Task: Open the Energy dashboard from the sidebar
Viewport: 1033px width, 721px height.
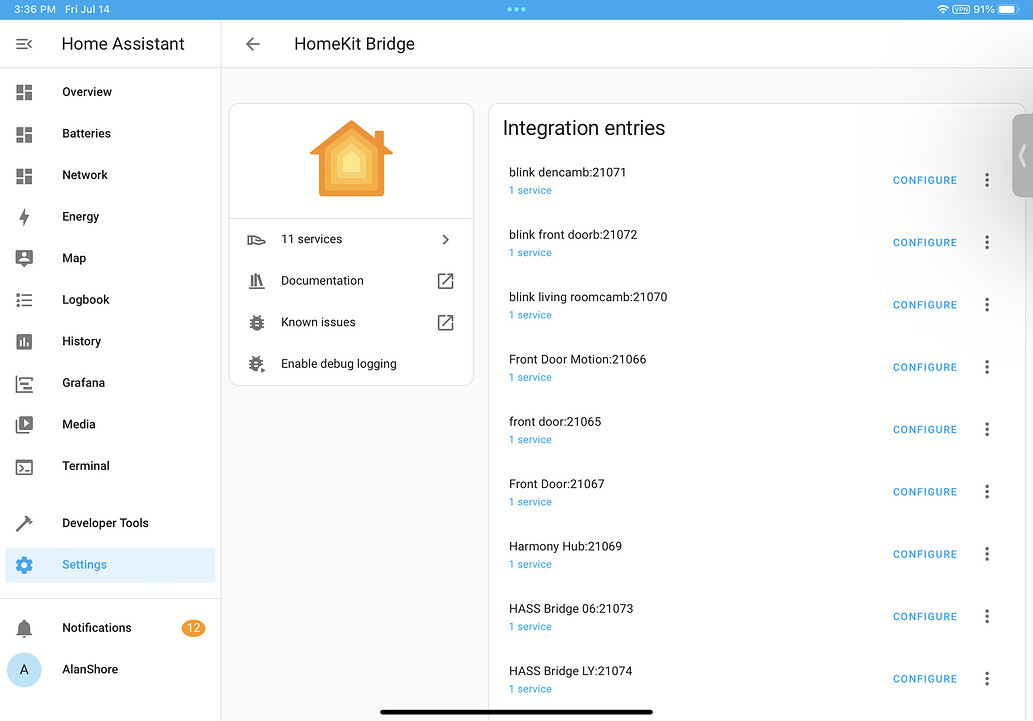Action: tap(79, 216)
